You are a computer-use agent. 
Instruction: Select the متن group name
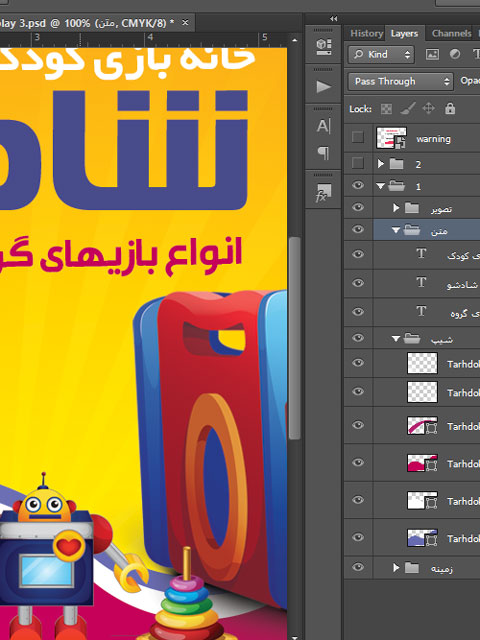(x=439, y=231)
